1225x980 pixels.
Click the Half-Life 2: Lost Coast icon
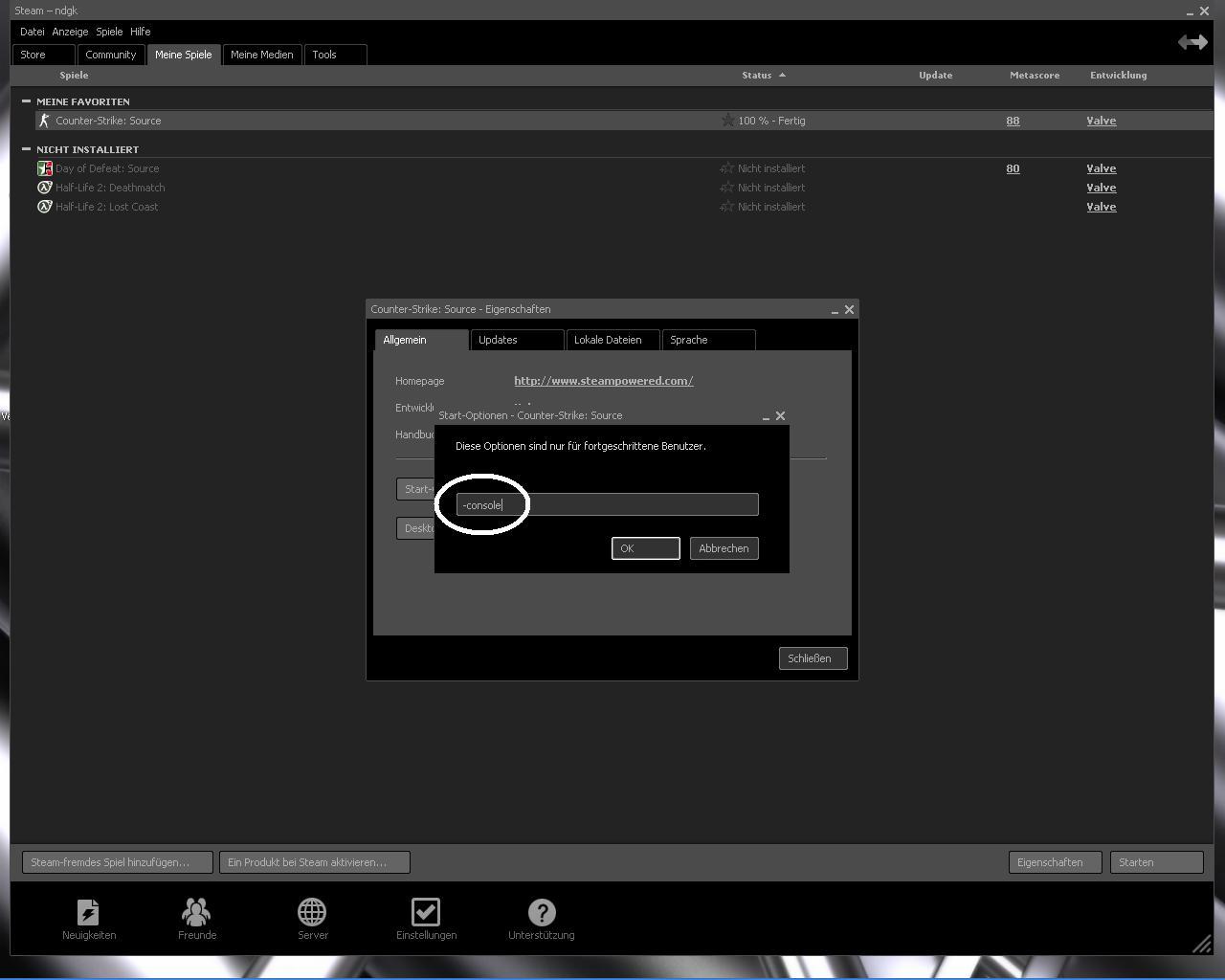(44, 207)
